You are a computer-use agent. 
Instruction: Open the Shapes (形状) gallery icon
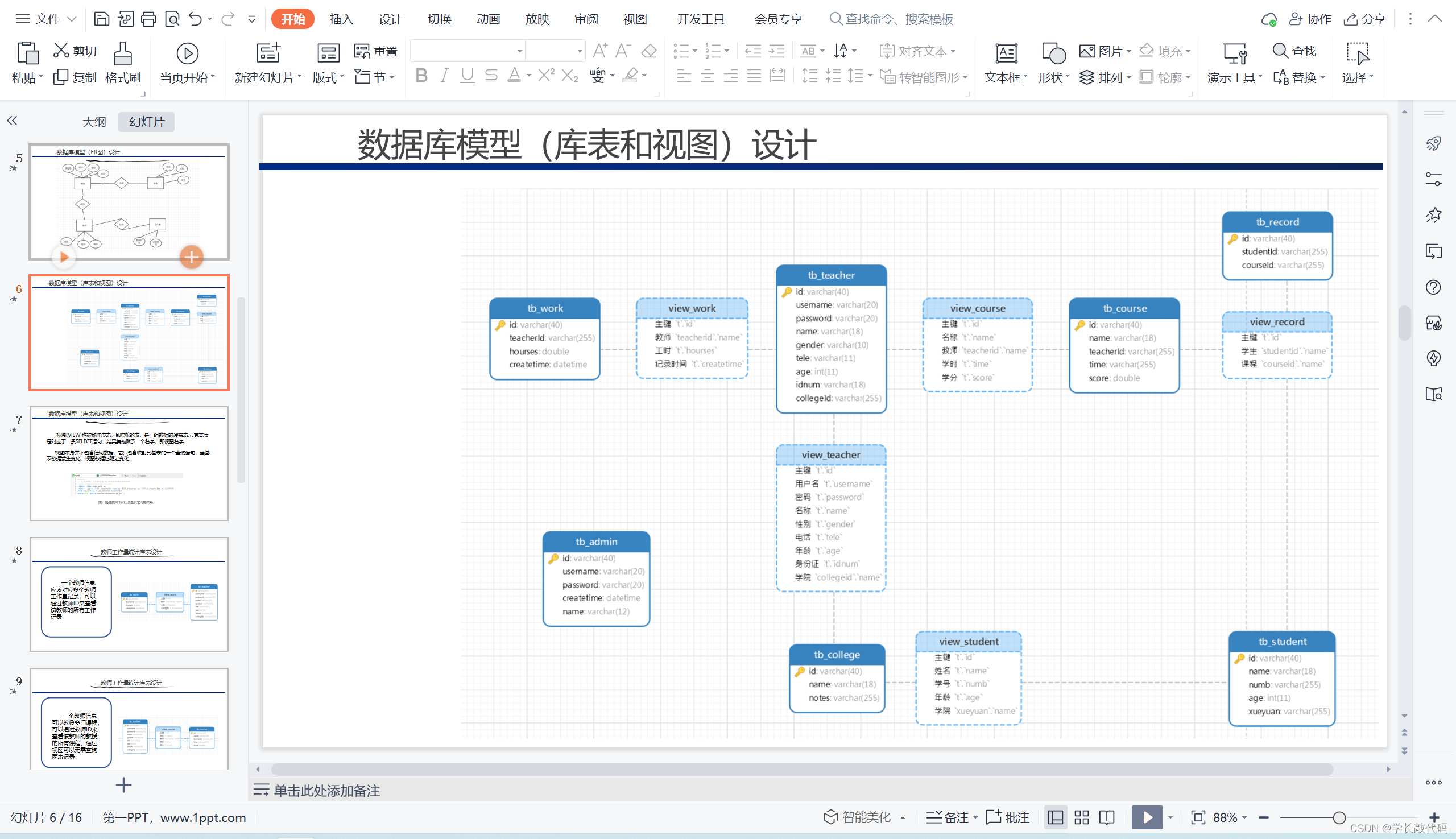point(1053,53)
